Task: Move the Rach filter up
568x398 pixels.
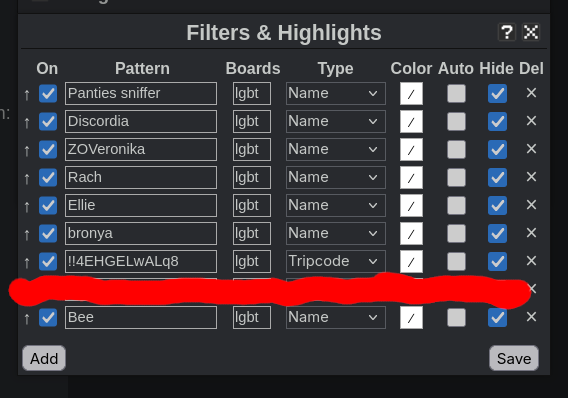Action: [27, 179]
